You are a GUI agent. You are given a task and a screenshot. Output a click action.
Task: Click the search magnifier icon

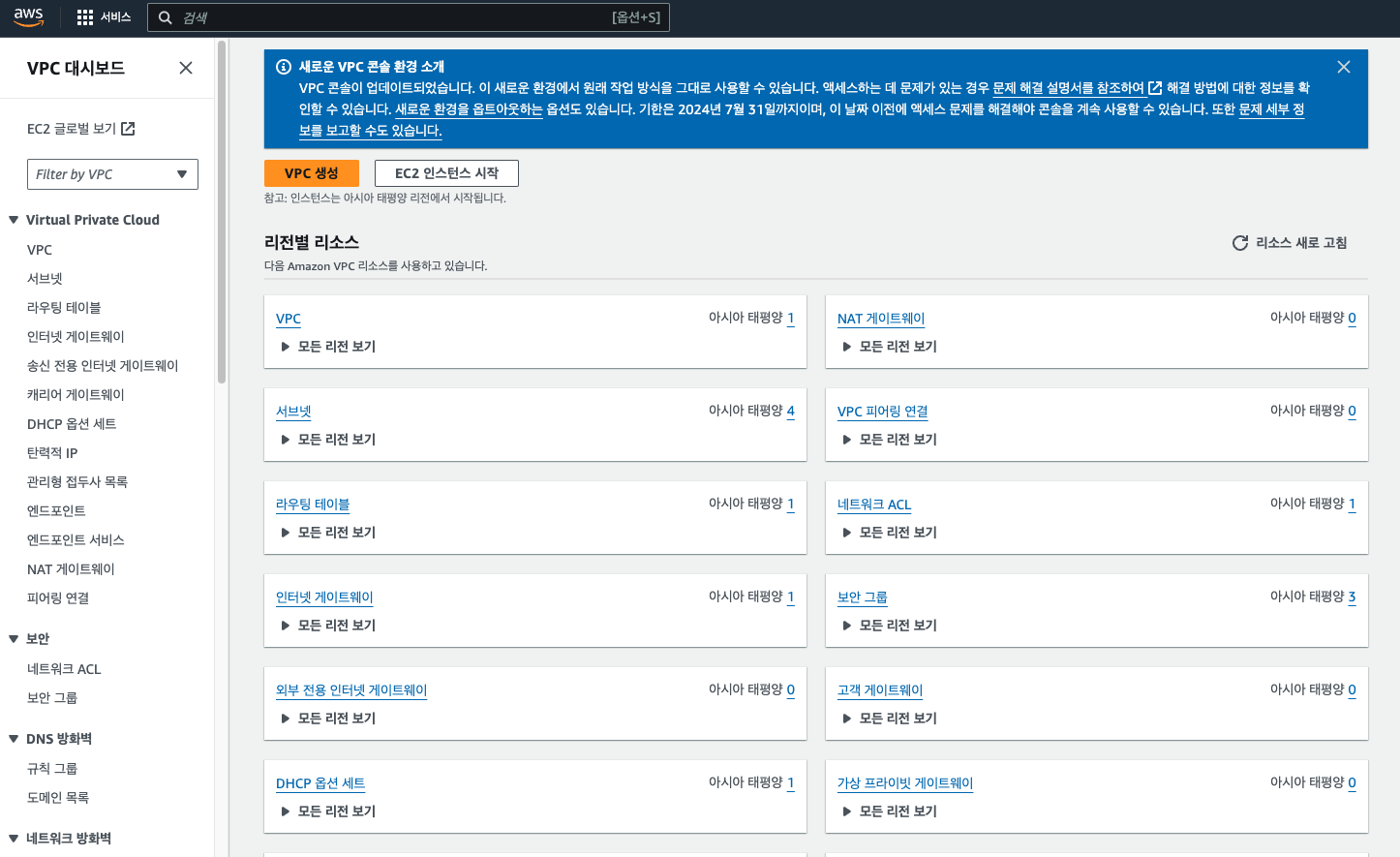[166, 17]
